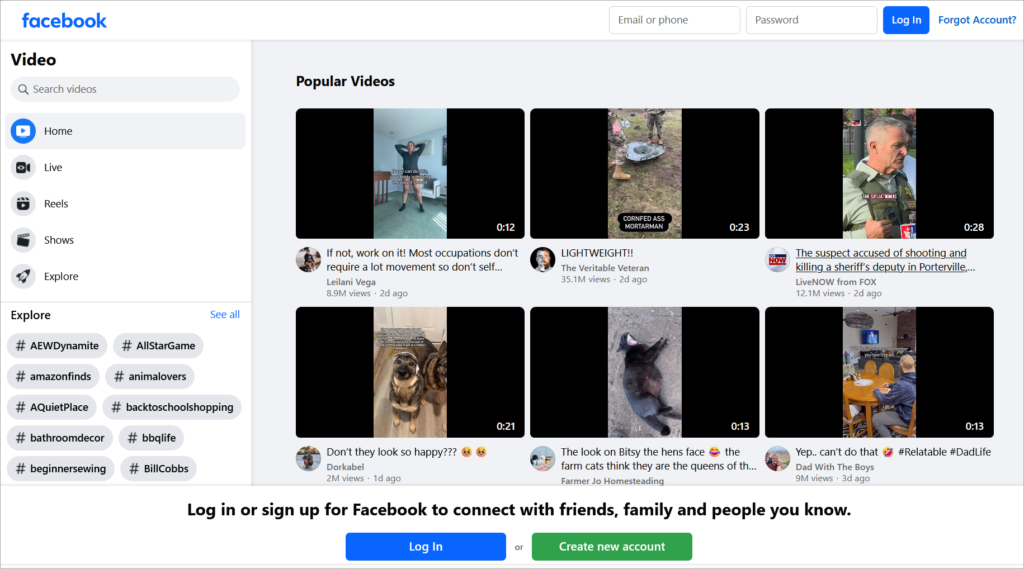Open Farmer Jo Homesteading avatar
This screenshot has height=569, width=1024.
pyautogui.click(x=543, y=459)
